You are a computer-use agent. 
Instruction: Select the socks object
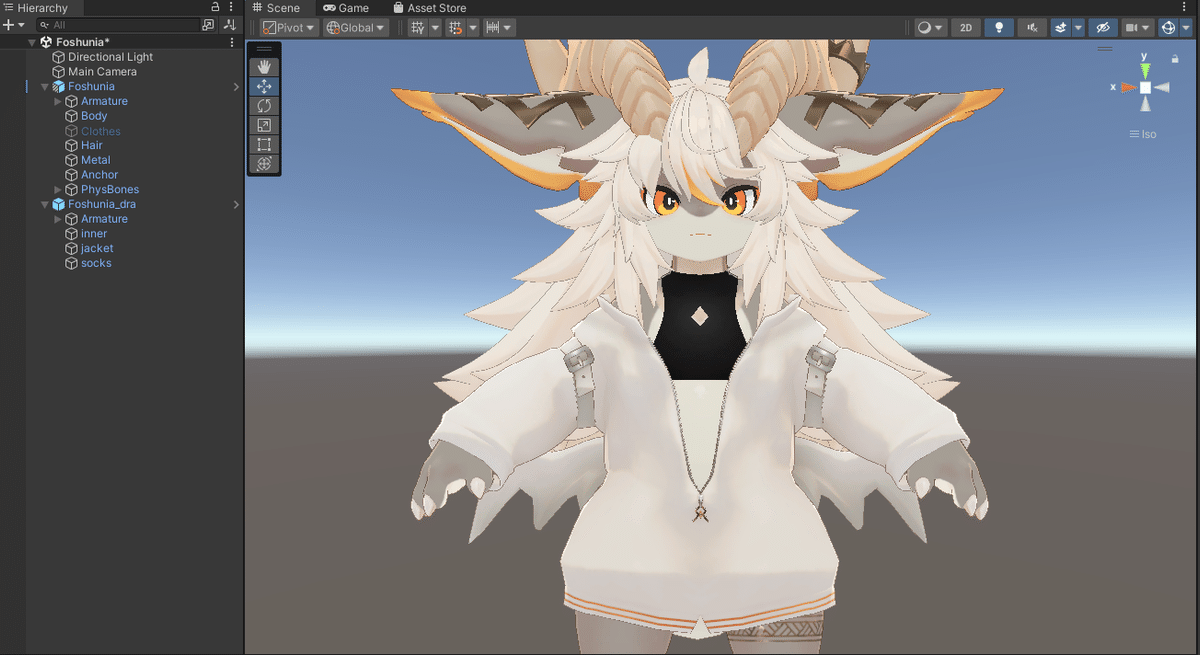tap(96, 263)
